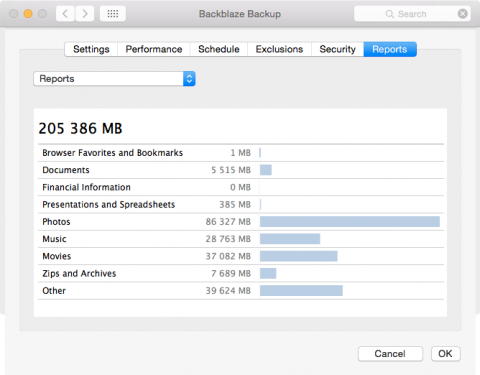Click the Music usage bar
Image resolution: width=480 pixels, height=375 pixels.
click(x=290, y=239)
